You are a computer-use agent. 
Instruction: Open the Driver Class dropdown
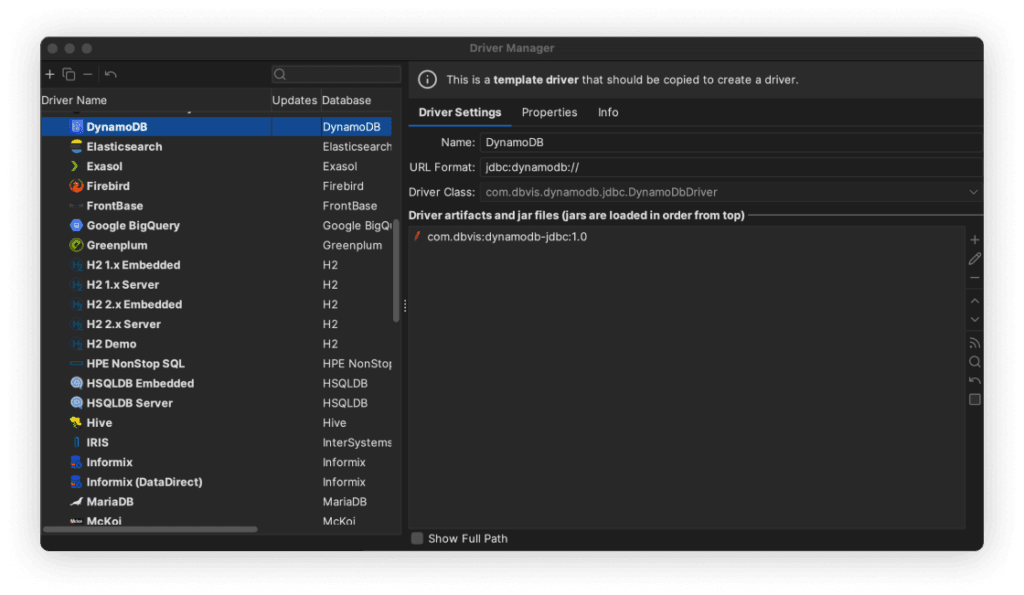[x=974, y=192]
